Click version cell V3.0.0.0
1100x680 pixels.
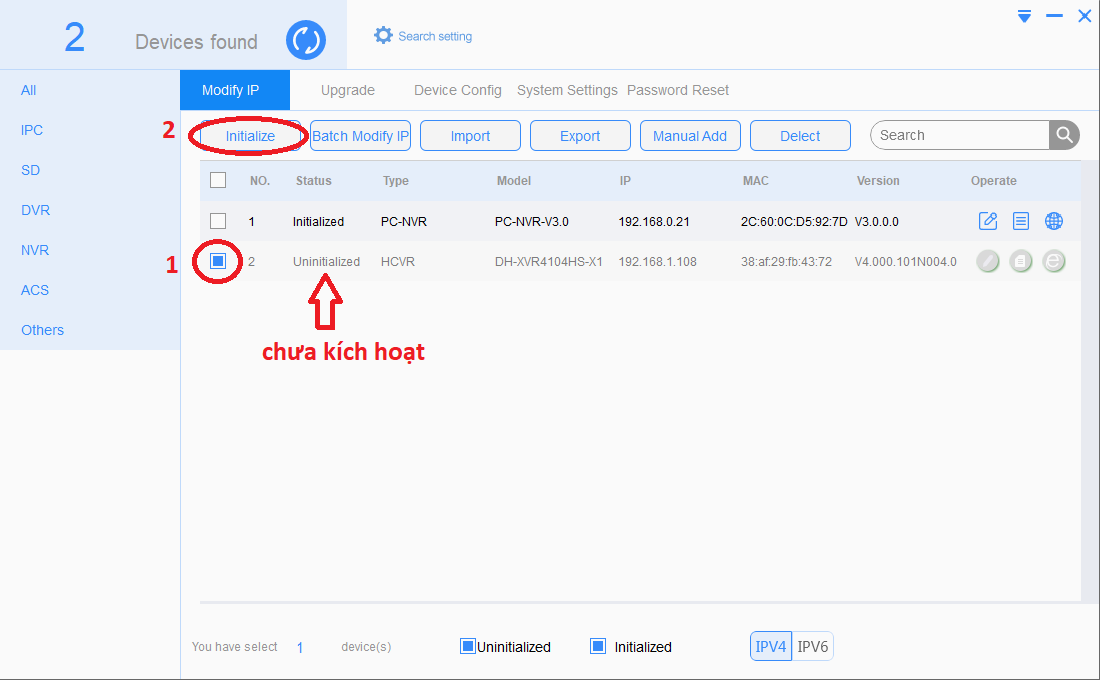(876, 222)
